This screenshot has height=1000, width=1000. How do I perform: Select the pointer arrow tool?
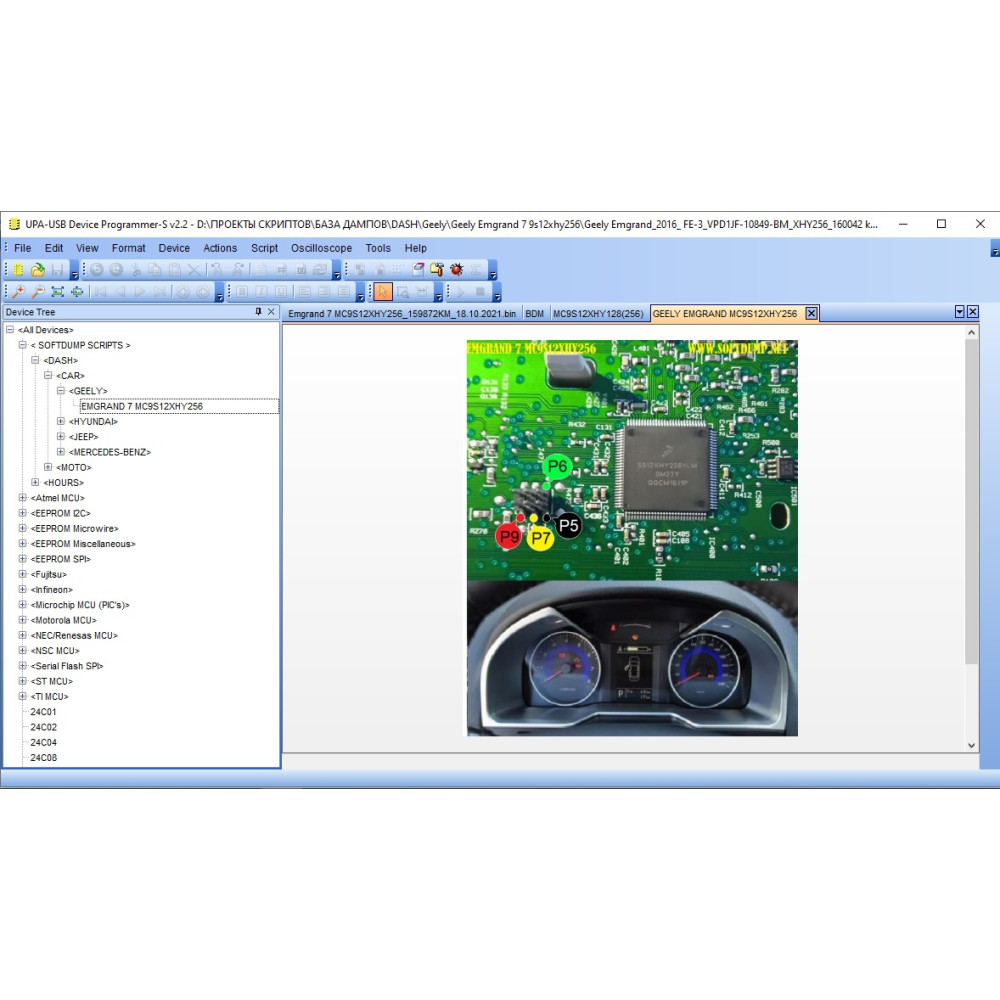[x=383, y=292]
